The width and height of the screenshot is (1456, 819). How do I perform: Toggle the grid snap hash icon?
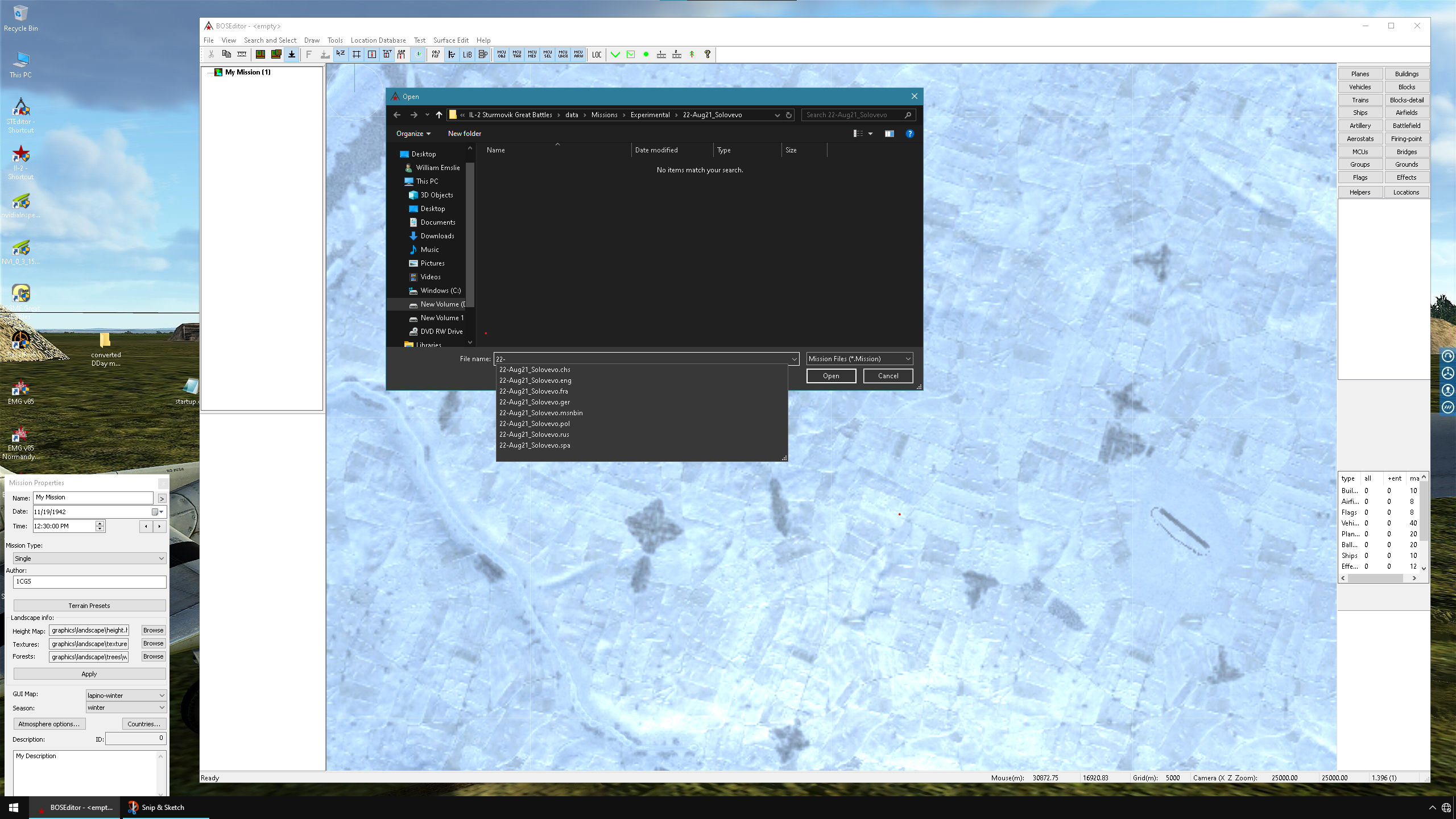click(357, 55)
